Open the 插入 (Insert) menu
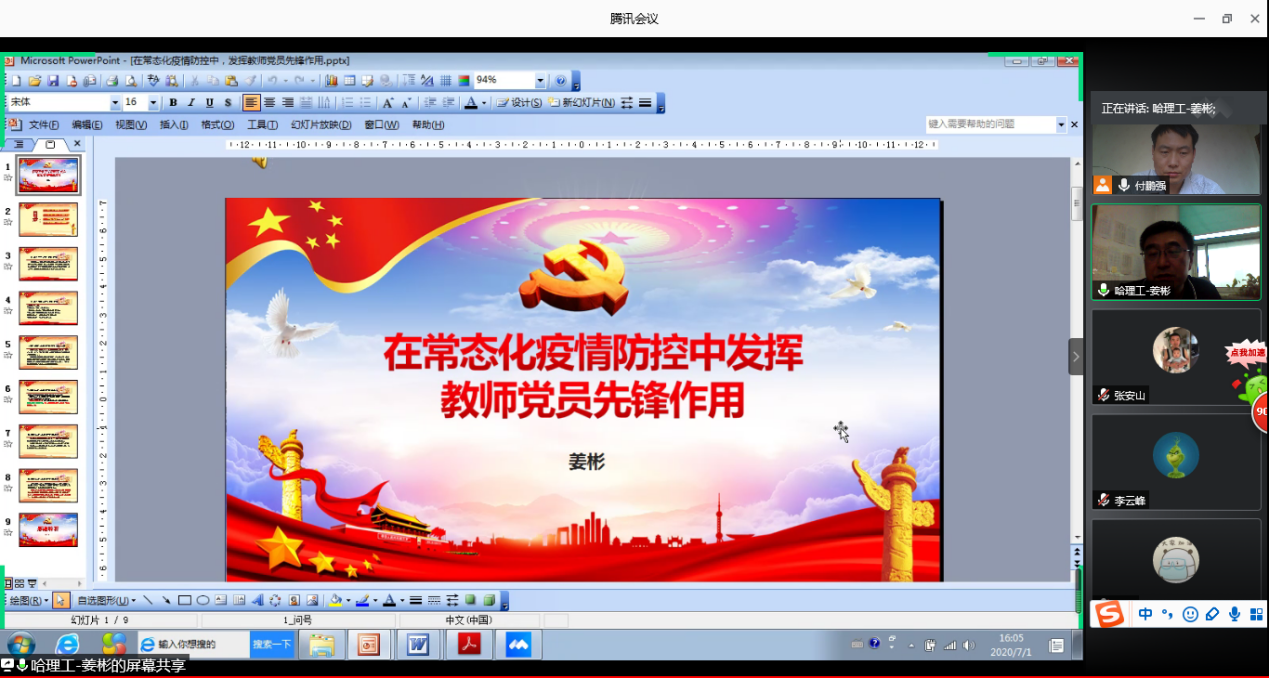The image size is (1269, 678). pos(173,125)
